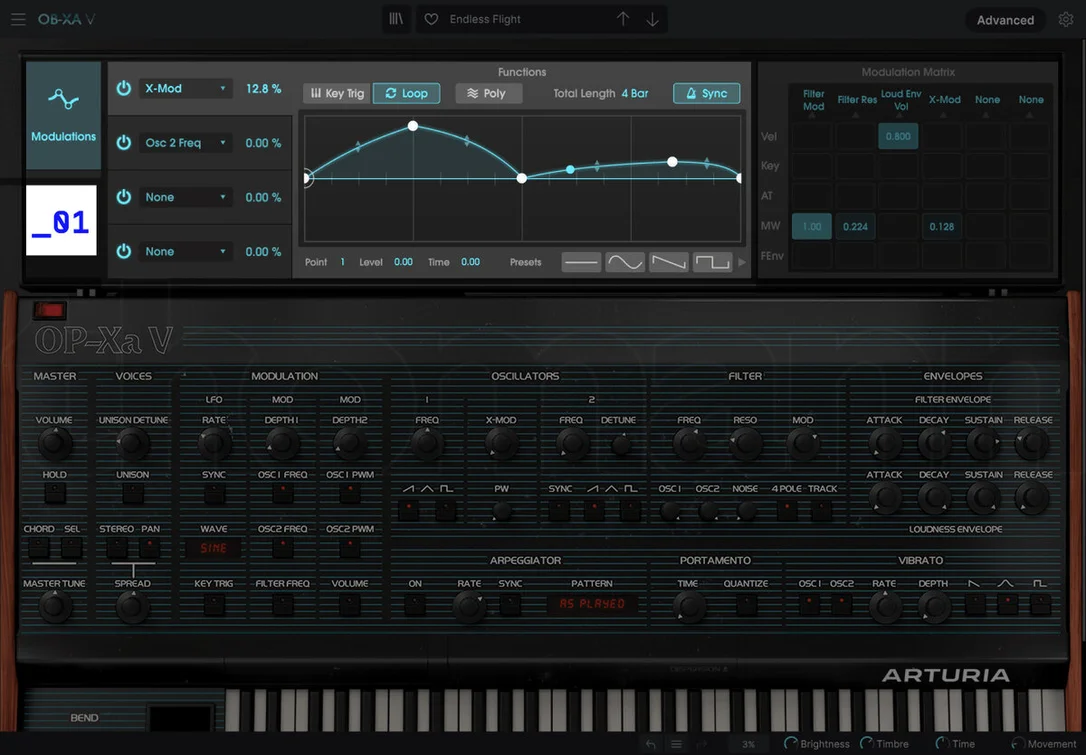Enable the Sync button in Functions

pos(706,94)
